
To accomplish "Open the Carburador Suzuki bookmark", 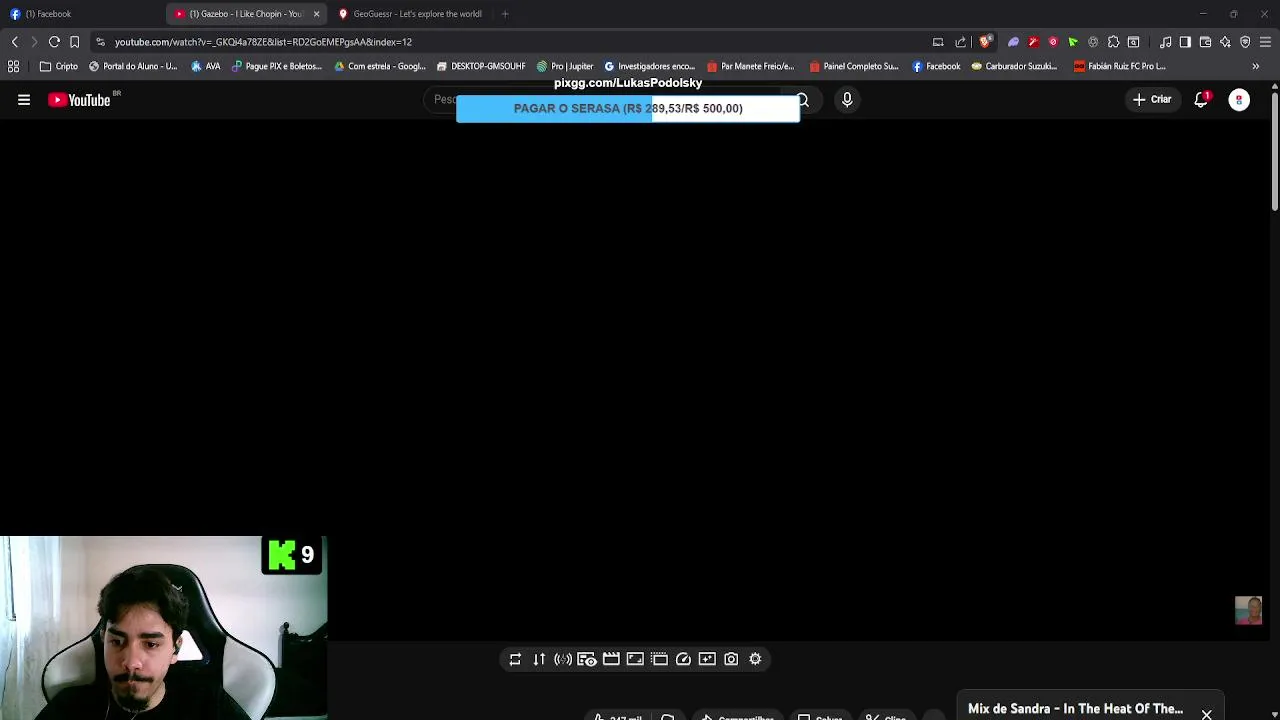I will pyautogui.click(x=1014, y=66).
